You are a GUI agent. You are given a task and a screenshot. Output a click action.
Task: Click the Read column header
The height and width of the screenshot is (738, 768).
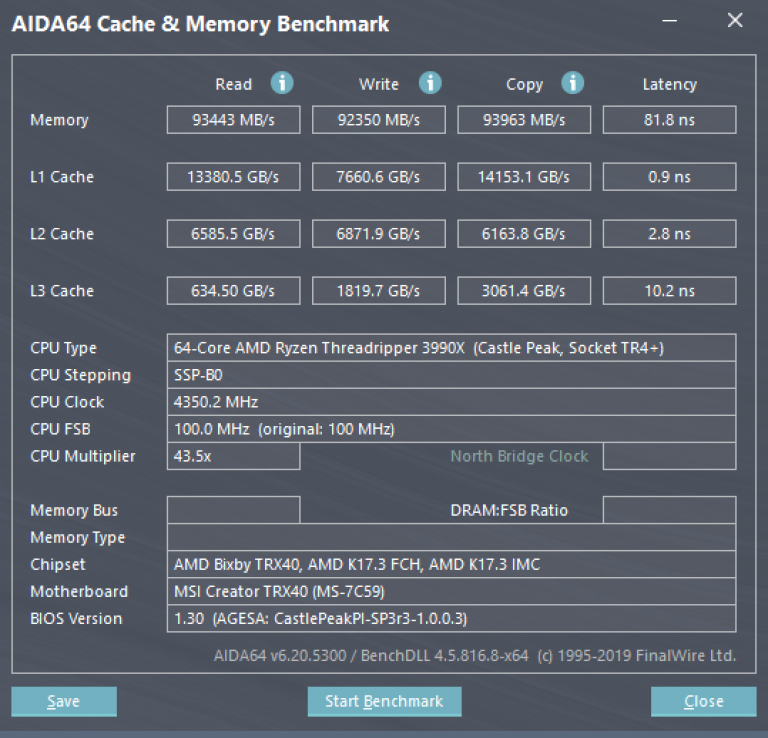pos(234,84)
